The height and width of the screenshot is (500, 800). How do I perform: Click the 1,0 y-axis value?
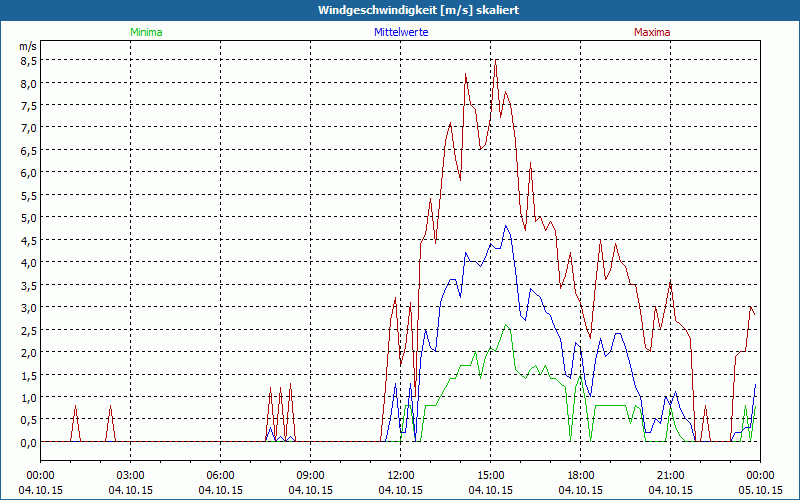click(x=28, y=397)
